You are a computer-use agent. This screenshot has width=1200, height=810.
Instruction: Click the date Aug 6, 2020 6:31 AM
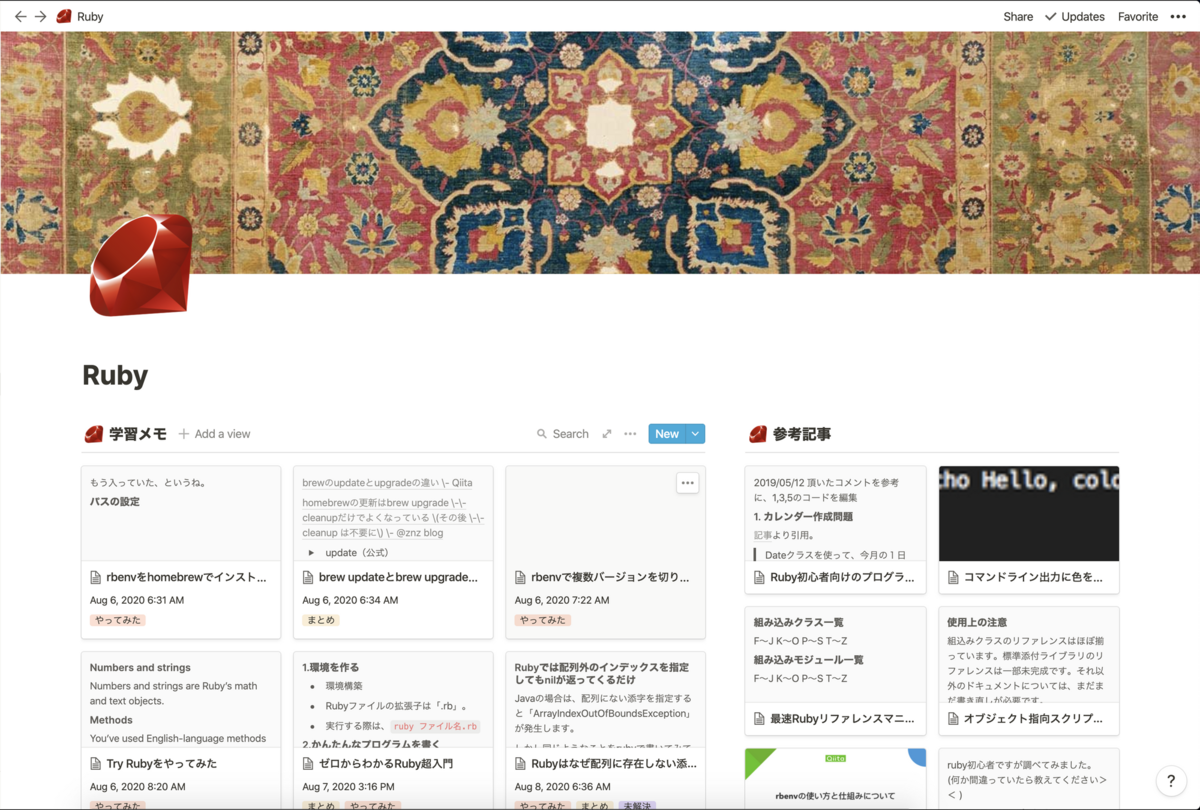[x=137, y=600]
